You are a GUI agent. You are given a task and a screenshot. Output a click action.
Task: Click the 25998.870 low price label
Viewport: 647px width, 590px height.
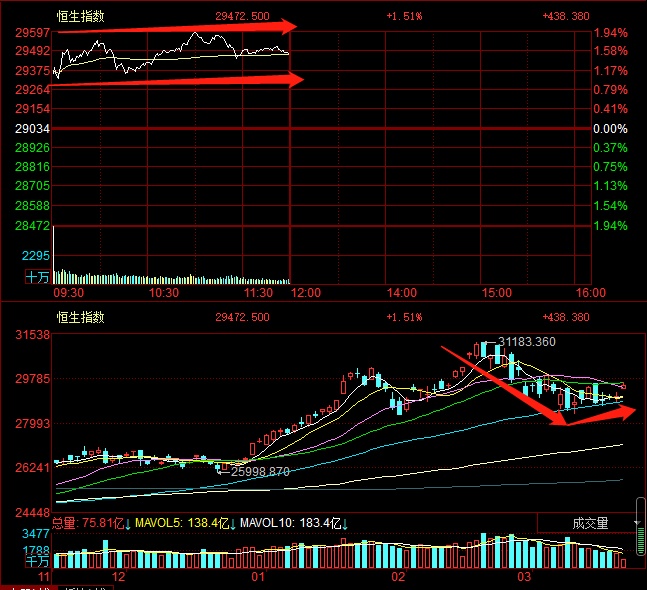click(x=260, y=471)
